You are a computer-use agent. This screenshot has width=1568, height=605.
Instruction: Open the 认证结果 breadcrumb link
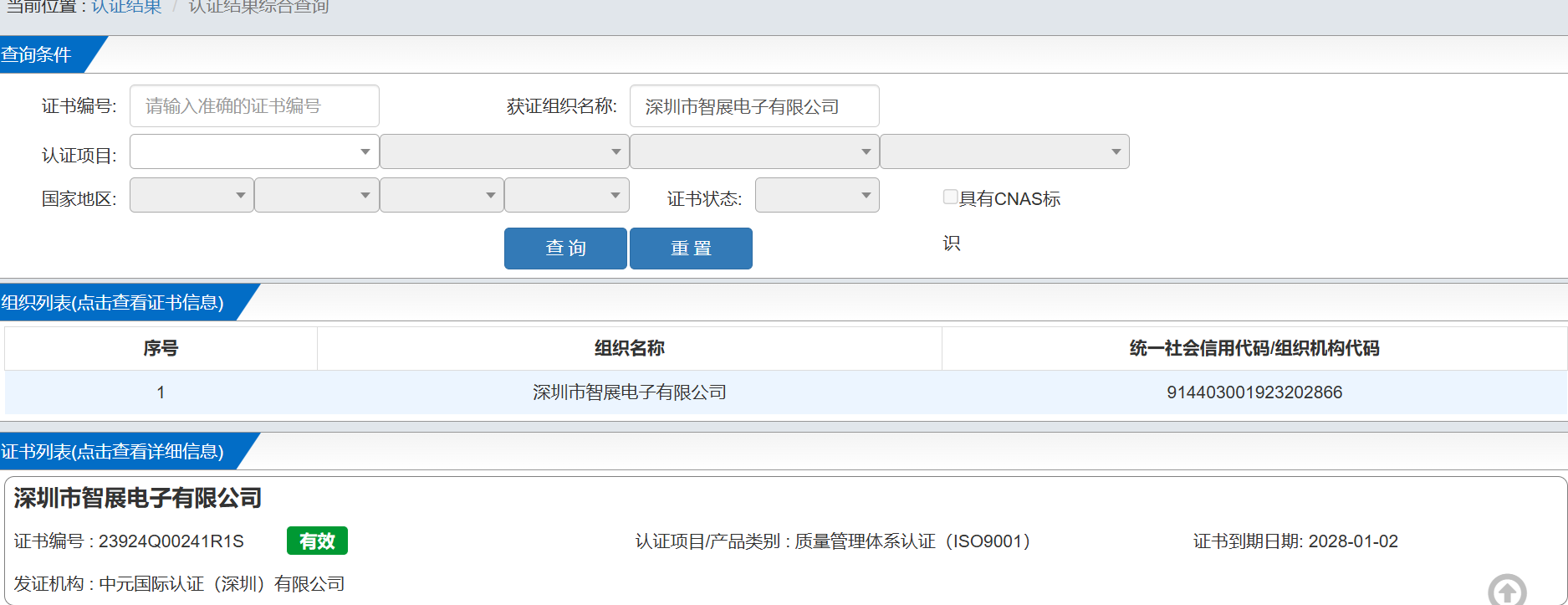pyautogui.click(x=126, y=7)
